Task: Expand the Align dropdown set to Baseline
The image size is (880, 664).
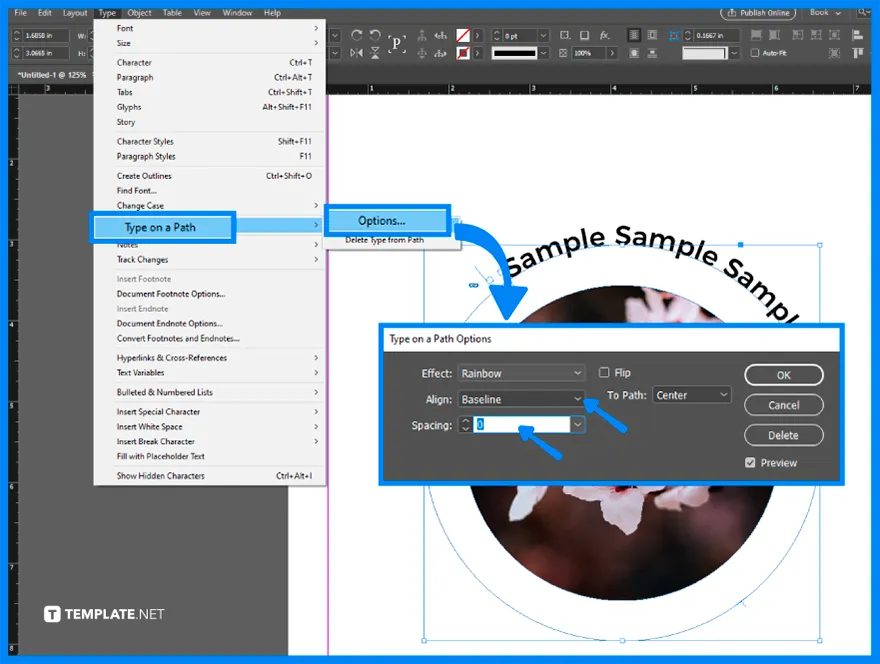Action: [x=521, y=398]
